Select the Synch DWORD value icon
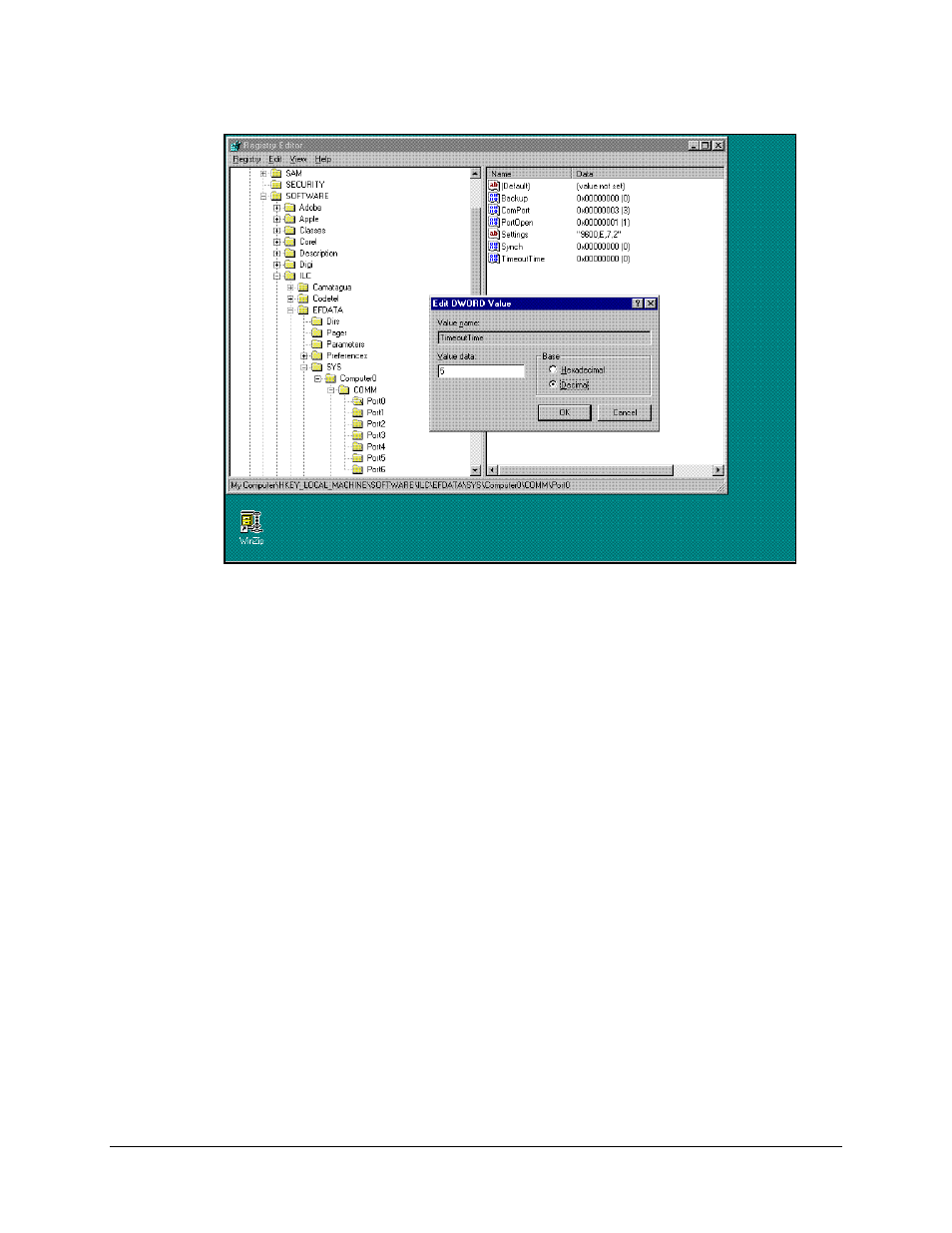 (x=493, y=246)
